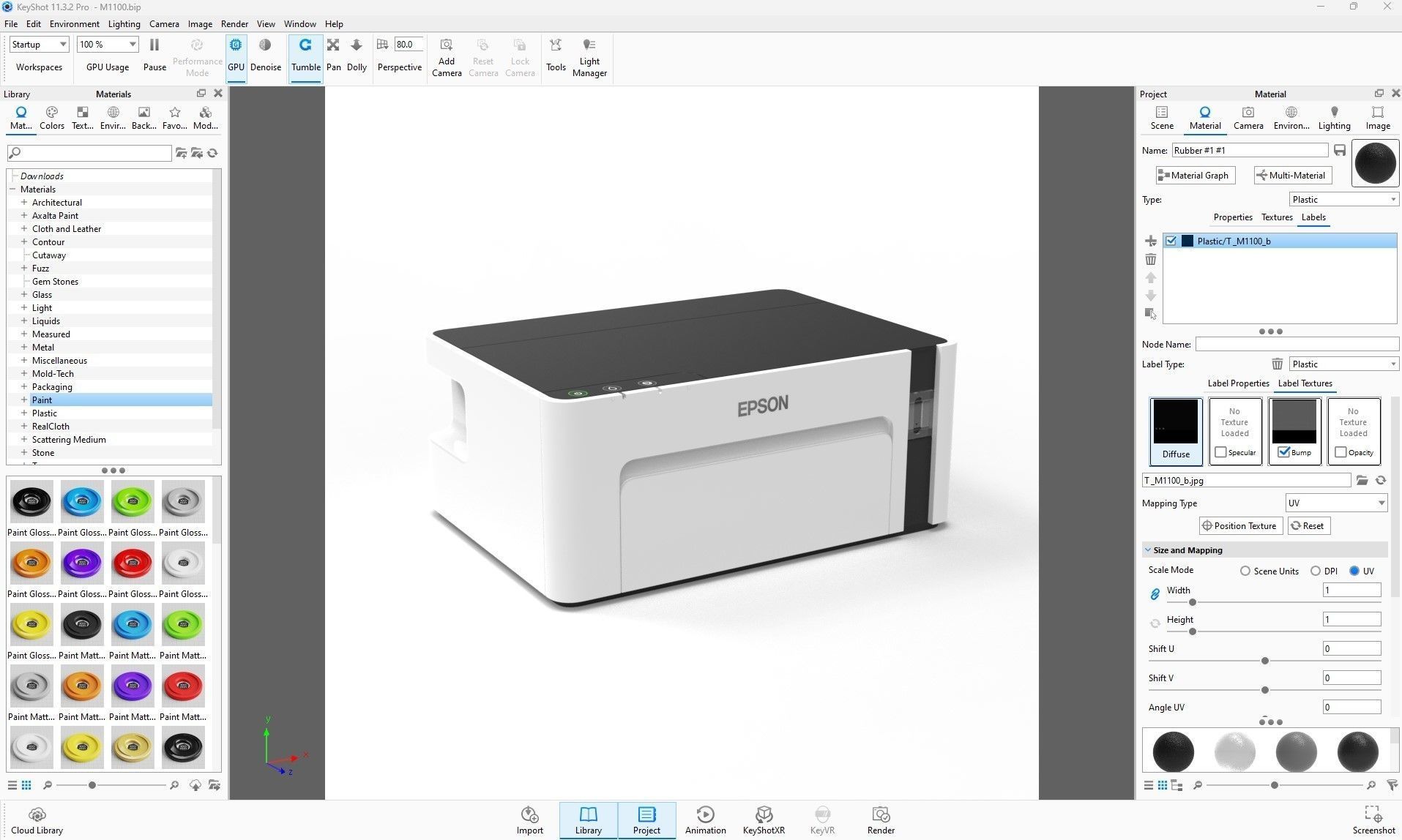Click the material Name field
1402x840 pixels.
click(1250, 150)
